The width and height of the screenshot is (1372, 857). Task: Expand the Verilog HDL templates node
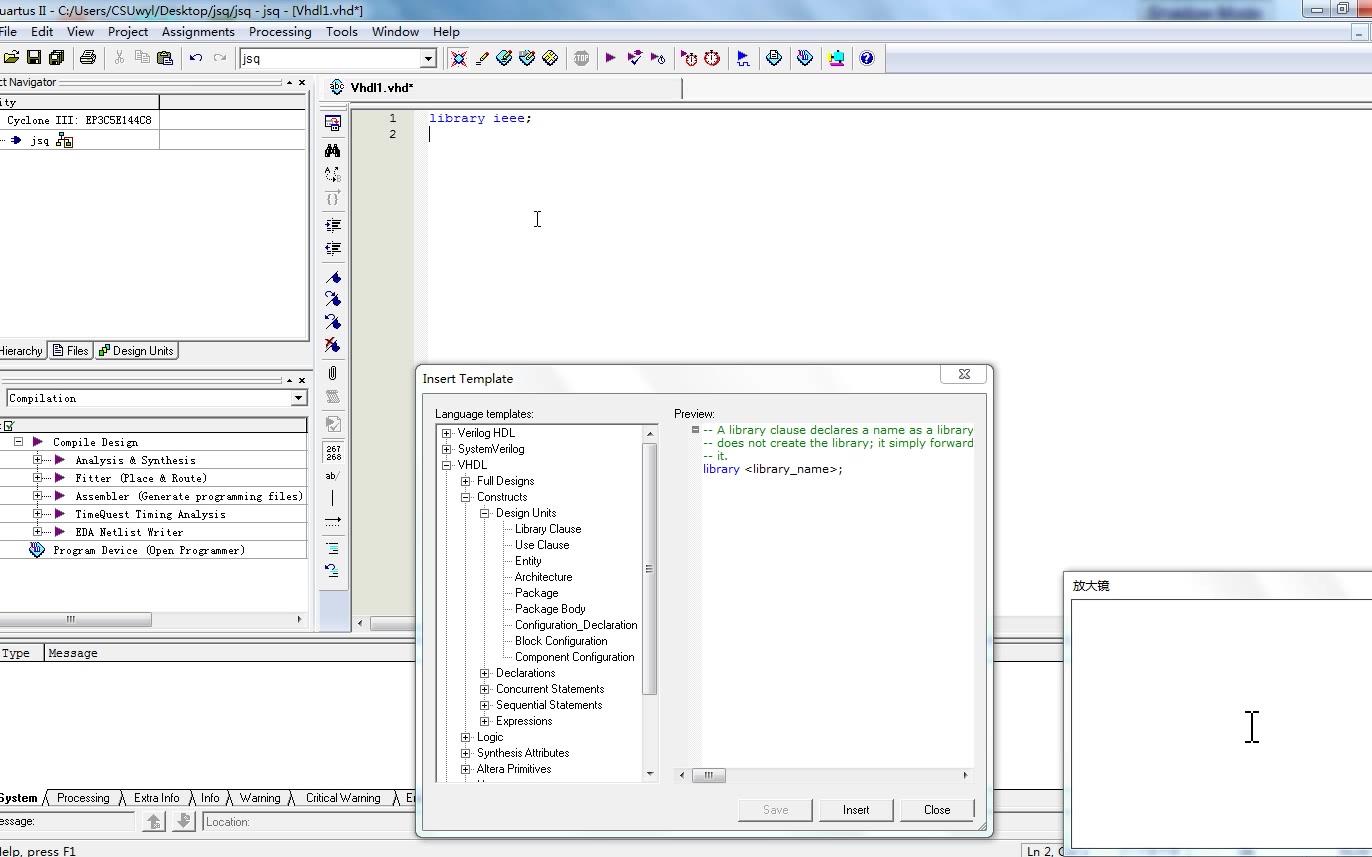447,433
